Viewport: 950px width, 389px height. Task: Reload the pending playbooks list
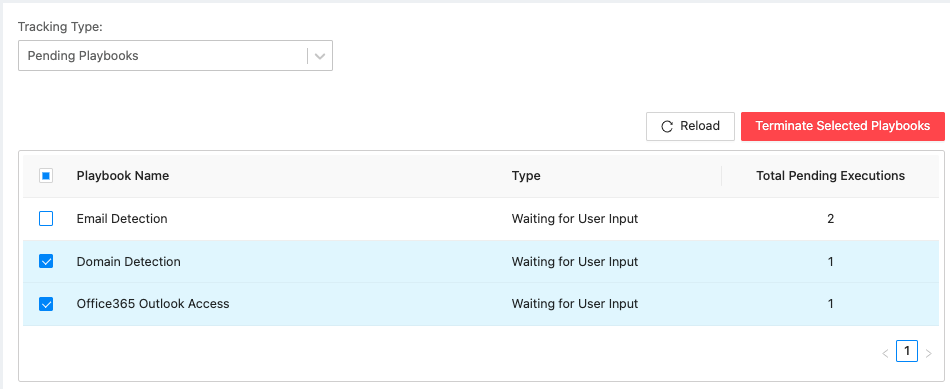coord(690,126)
